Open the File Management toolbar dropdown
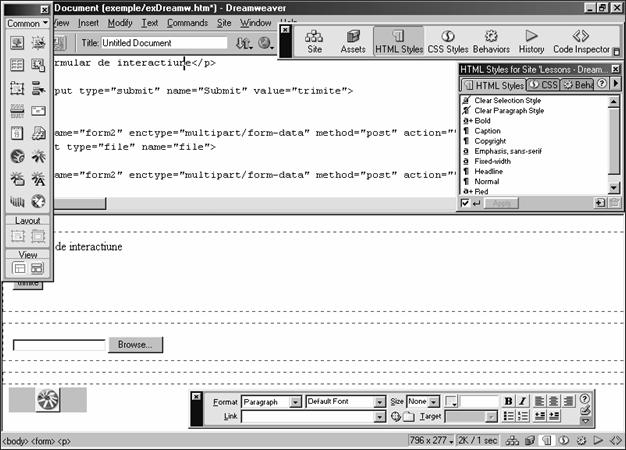This screenshot has height=450, width=626. point(244,43)
